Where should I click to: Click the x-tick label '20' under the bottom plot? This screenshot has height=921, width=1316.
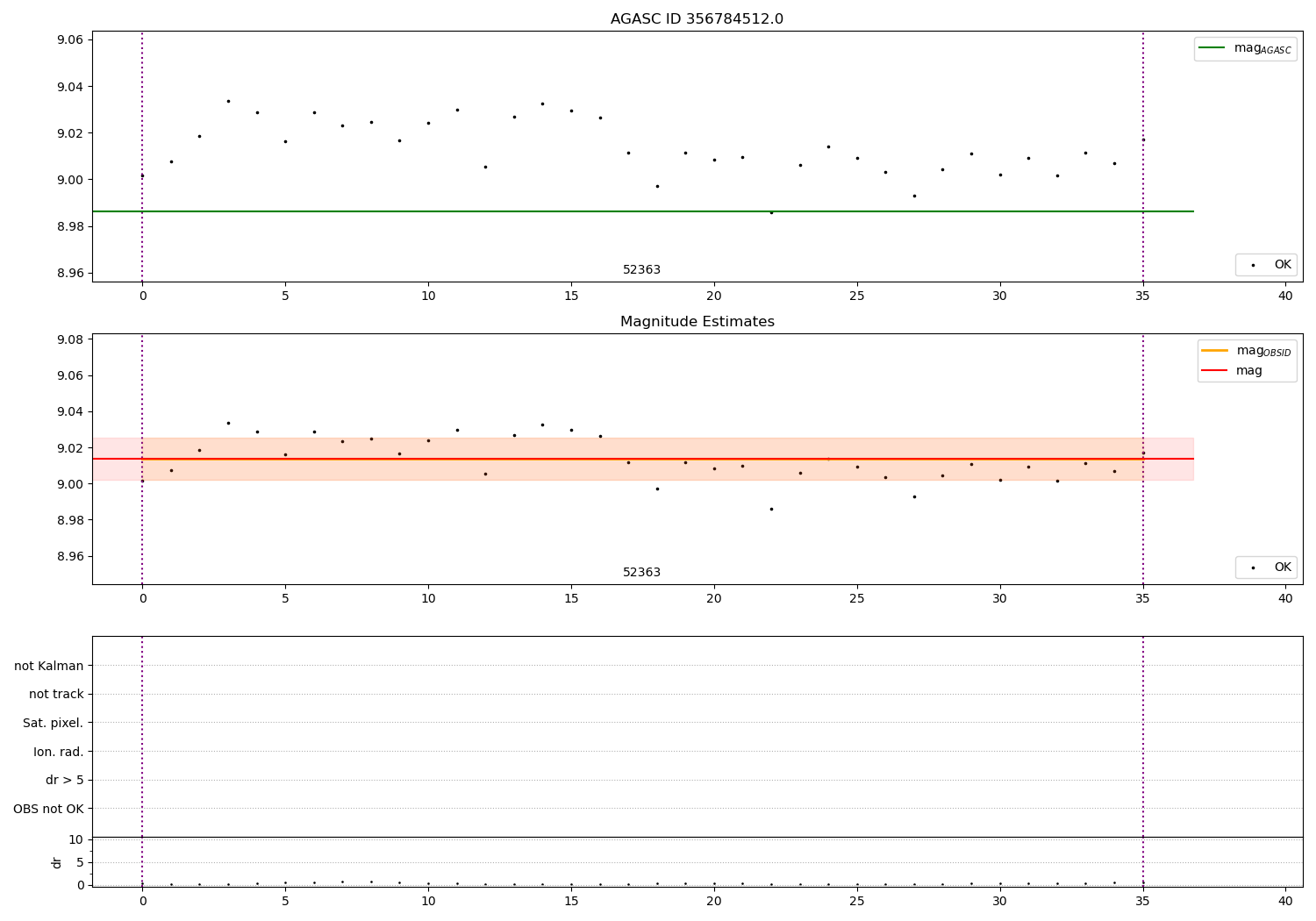coord(714,902)
